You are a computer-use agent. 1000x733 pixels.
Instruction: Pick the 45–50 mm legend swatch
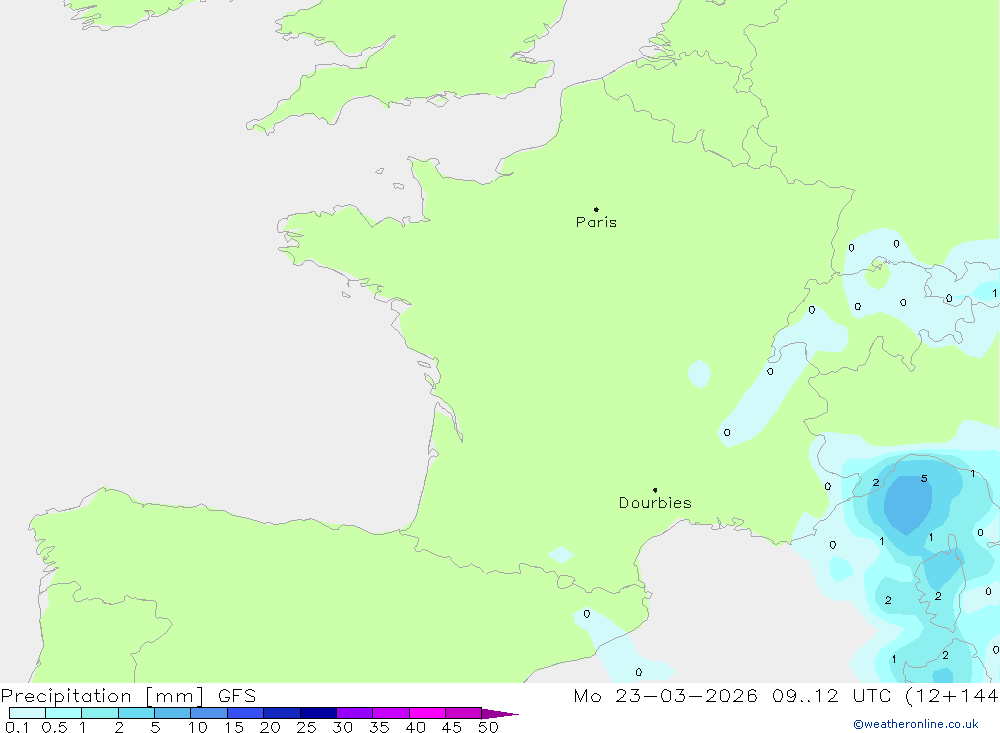pos(463,713)
